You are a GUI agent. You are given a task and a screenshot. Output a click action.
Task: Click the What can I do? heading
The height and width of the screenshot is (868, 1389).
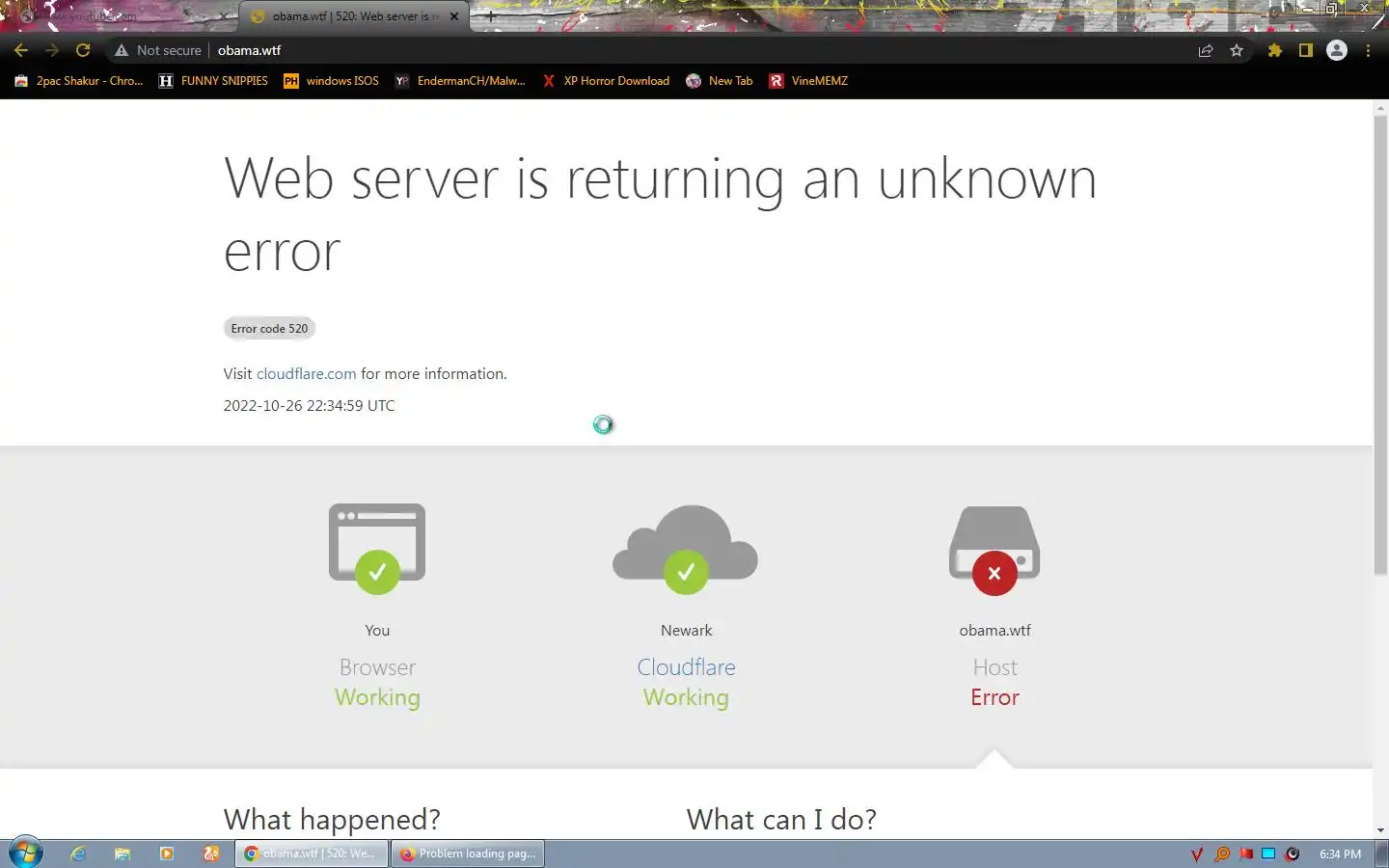(781, 820)
